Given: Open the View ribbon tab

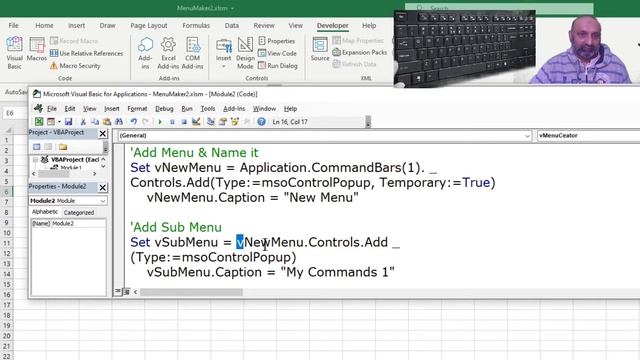Looking at the screenshot, I should click(296, 25).
